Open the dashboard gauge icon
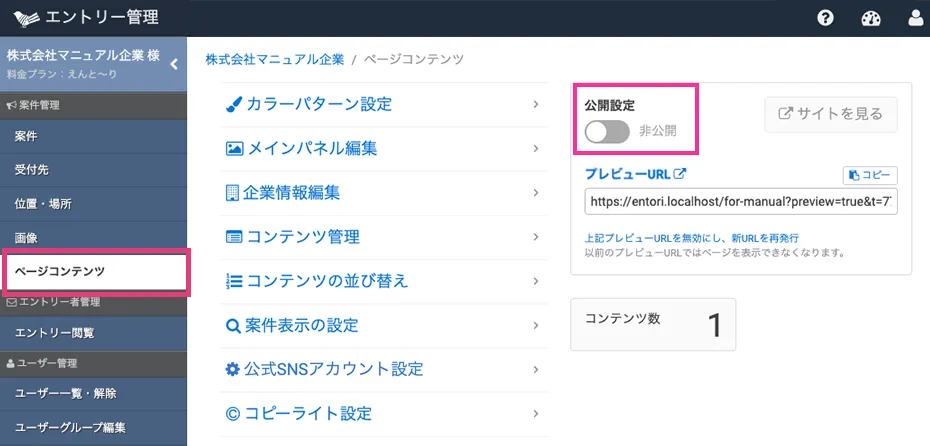930x446 pixels. [871, 18]
